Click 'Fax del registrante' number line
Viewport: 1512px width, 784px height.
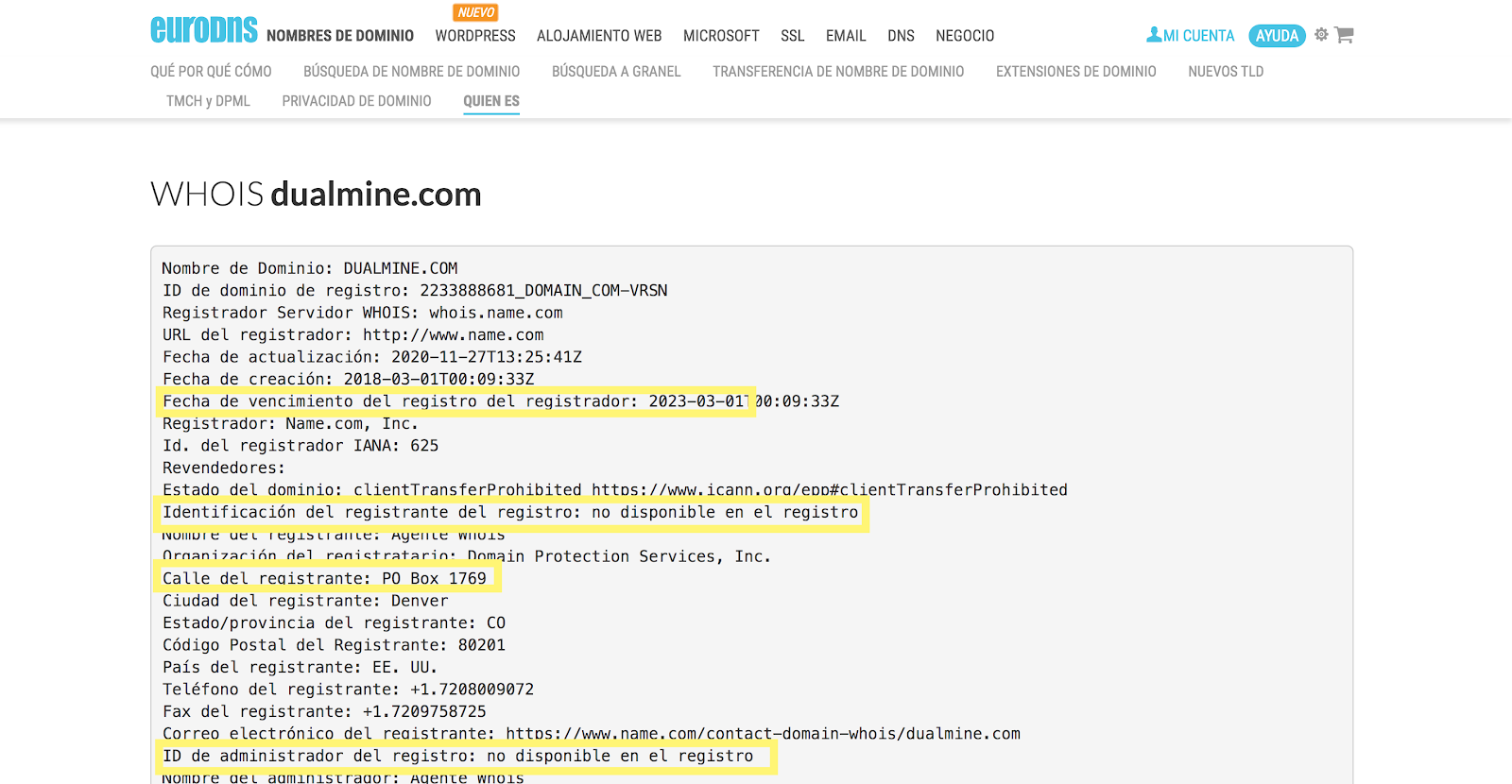[x=324, y=711]
